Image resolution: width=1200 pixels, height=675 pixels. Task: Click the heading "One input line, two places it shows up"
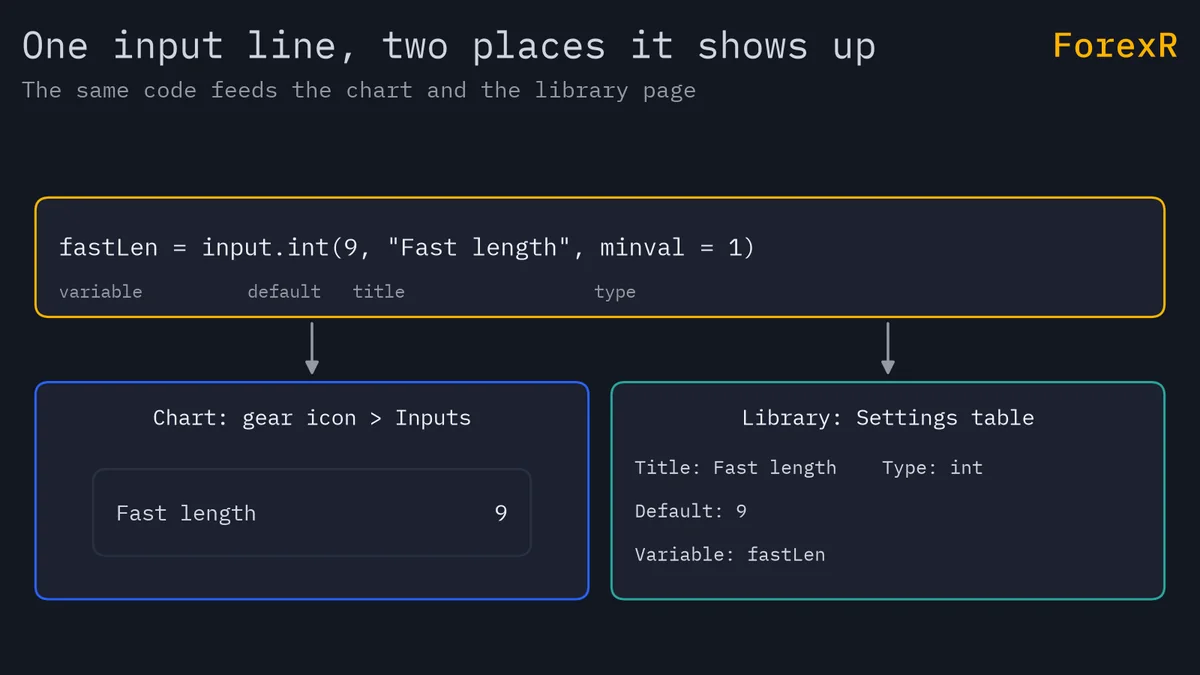[x=449, y=47]
